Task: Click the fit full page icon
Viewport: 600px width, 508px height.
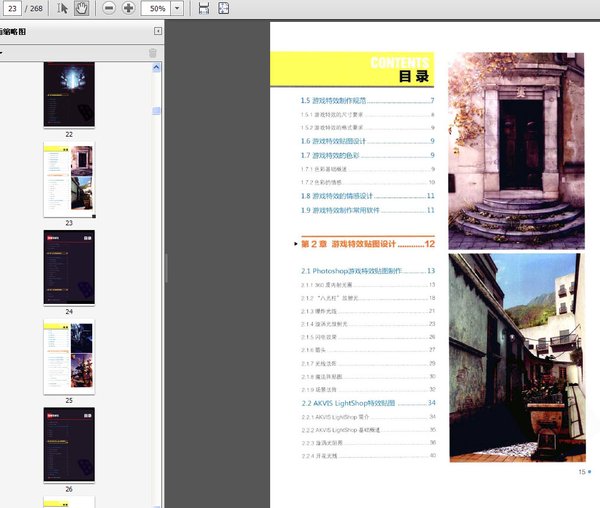Action: coord(224,8)
